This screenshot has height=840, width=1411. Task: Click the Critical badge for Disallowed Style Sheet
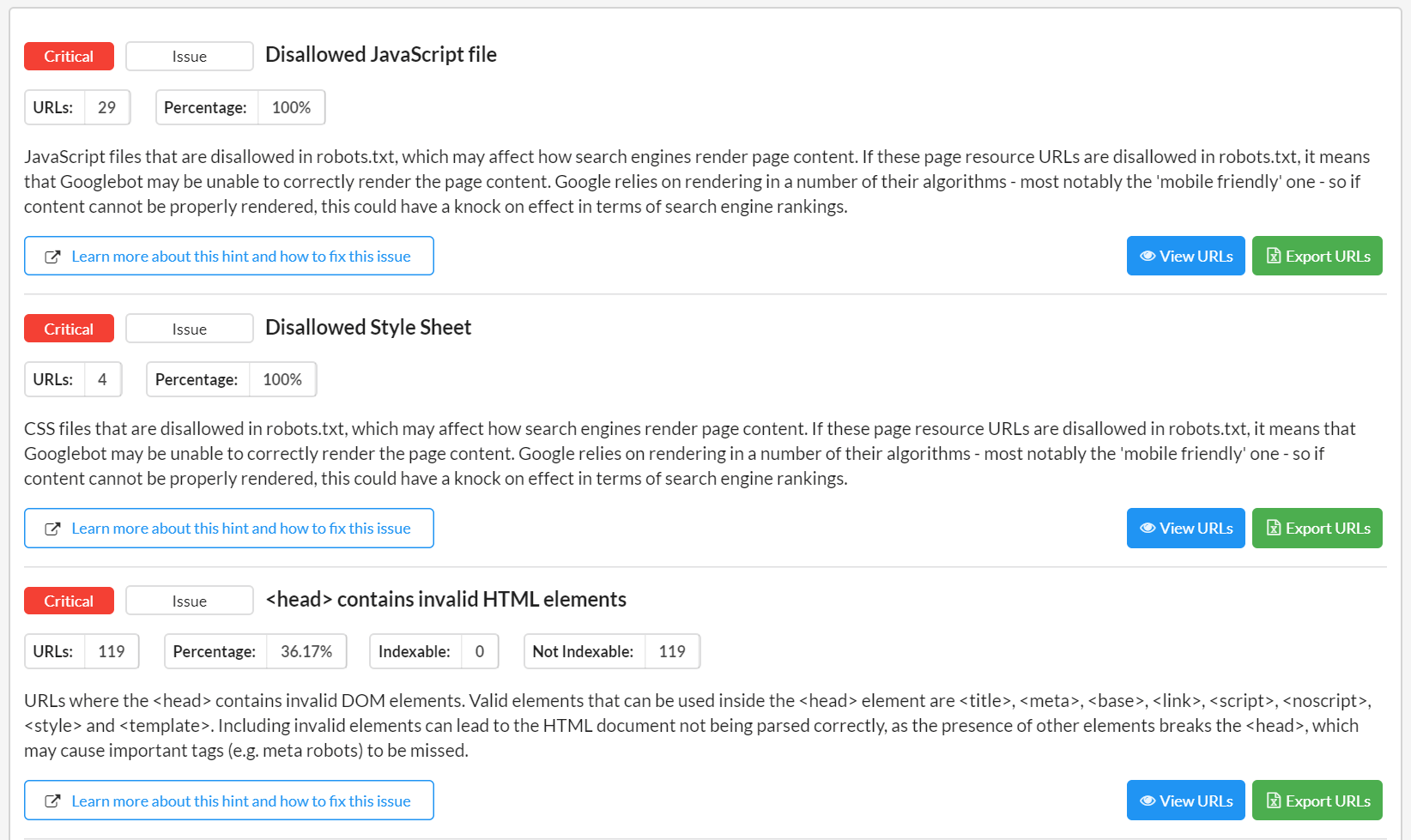(69, 329)
